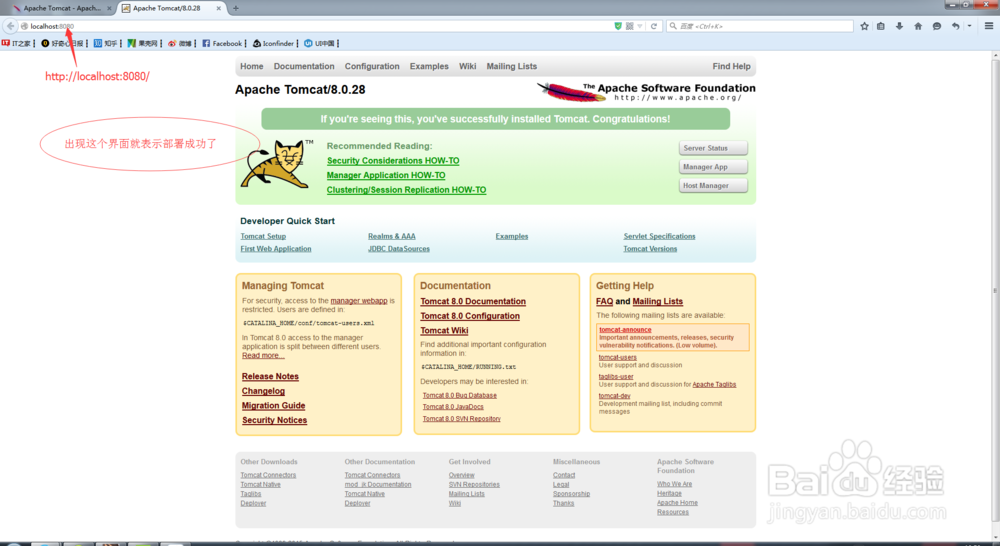
Task: Open the Tomcat Wiki link
Action: point(444,330)
